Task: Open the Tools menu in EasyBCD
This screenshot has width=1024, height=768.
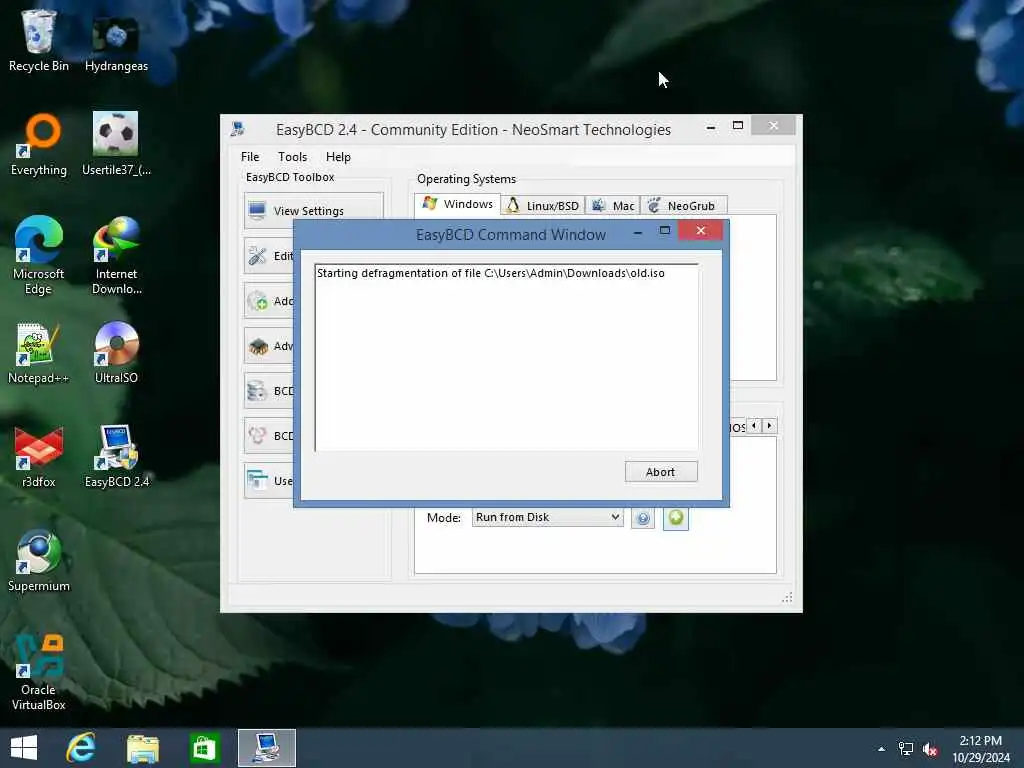Action: click(292, 157)
